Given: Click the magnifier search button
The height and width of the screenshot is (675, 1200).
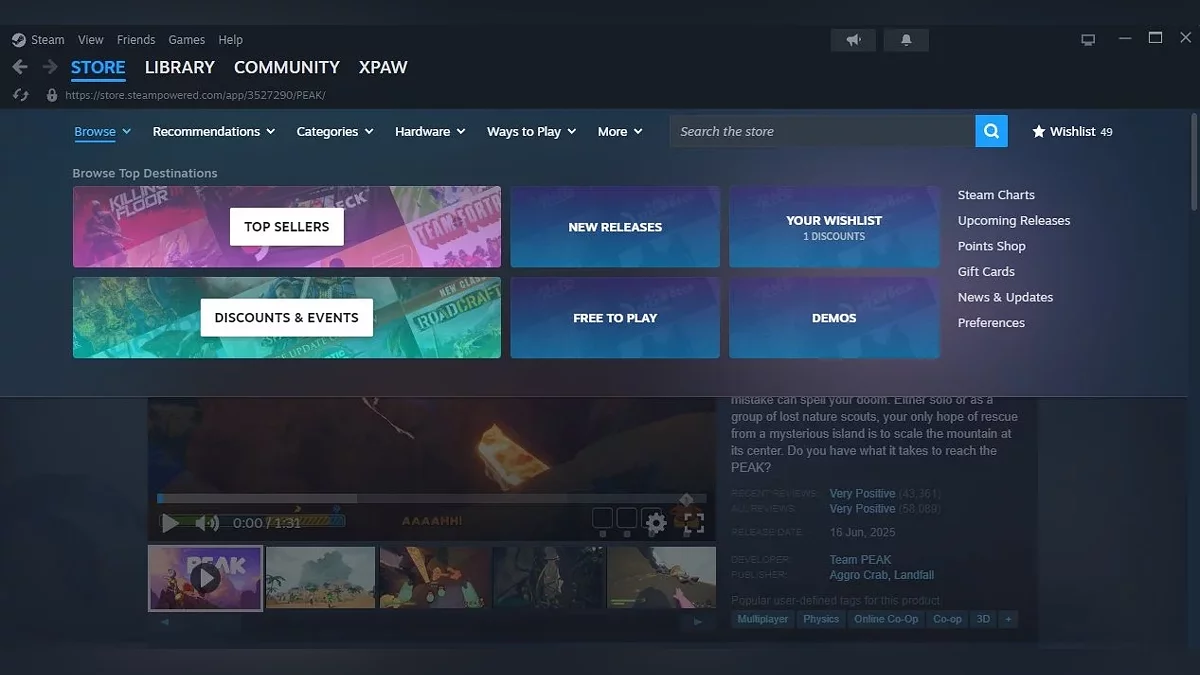Looking at the screenshot, I should 991,131.
